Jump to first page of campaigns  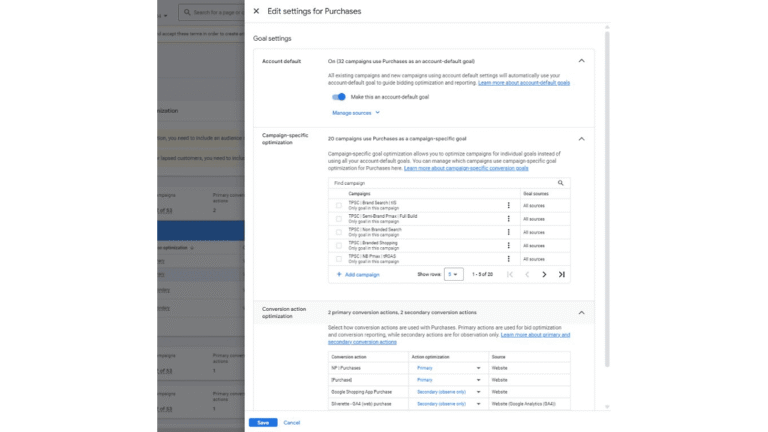(x=510, y=274)
